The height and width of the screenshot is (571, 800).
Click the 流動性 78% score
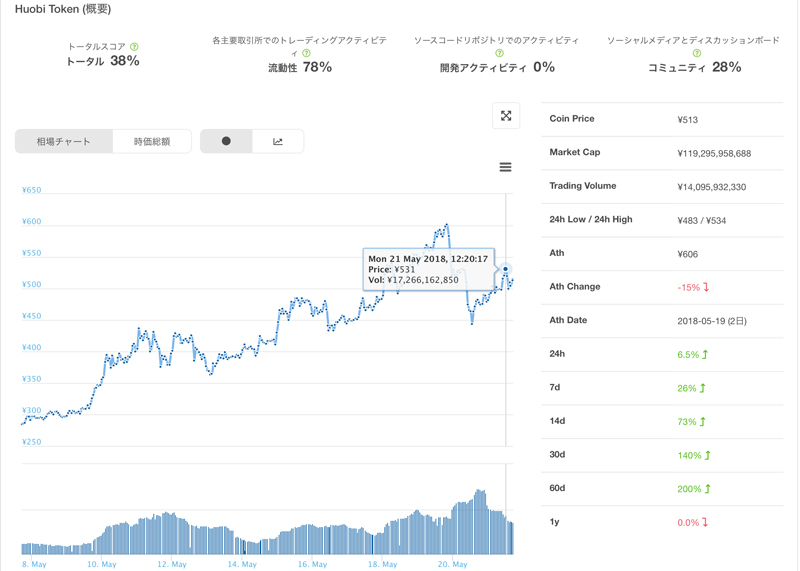(x=300, y=67)
